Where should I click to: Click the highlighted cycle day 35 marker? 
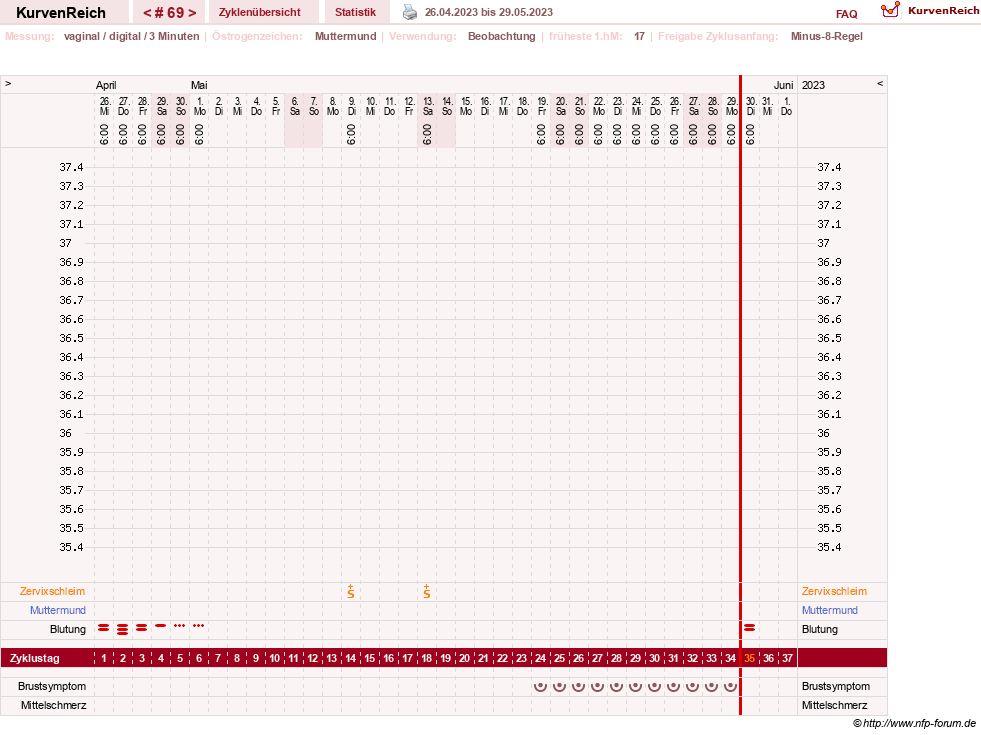tap(750, 658)
